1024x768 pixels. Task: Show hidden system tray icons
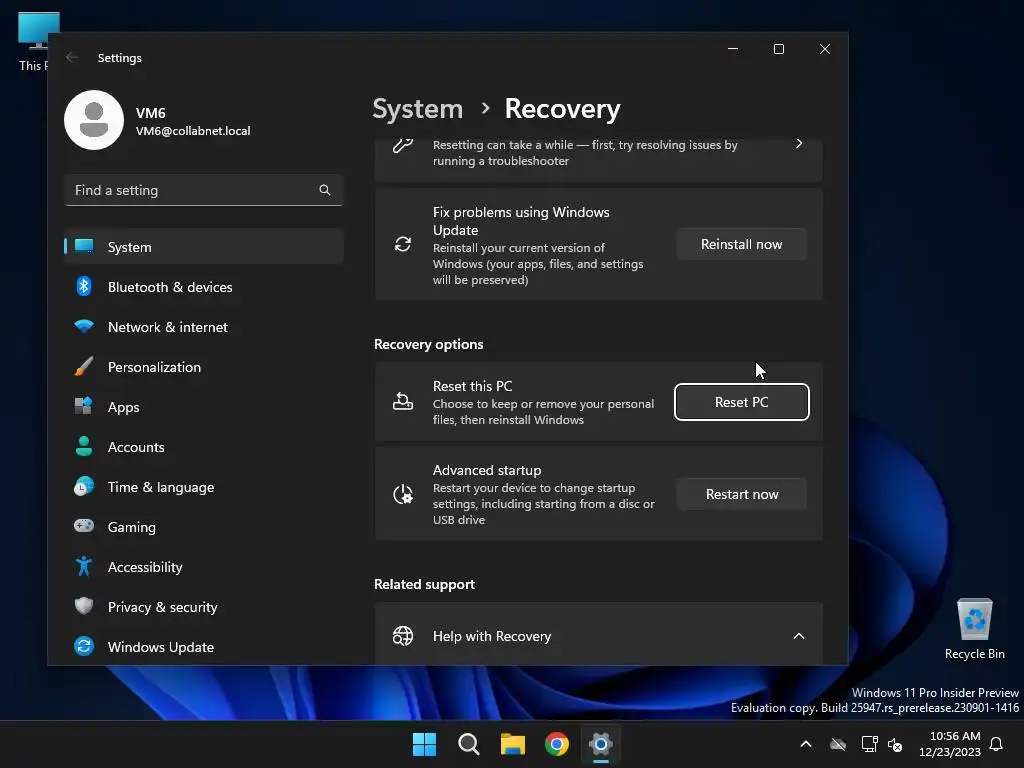(806, 744)
